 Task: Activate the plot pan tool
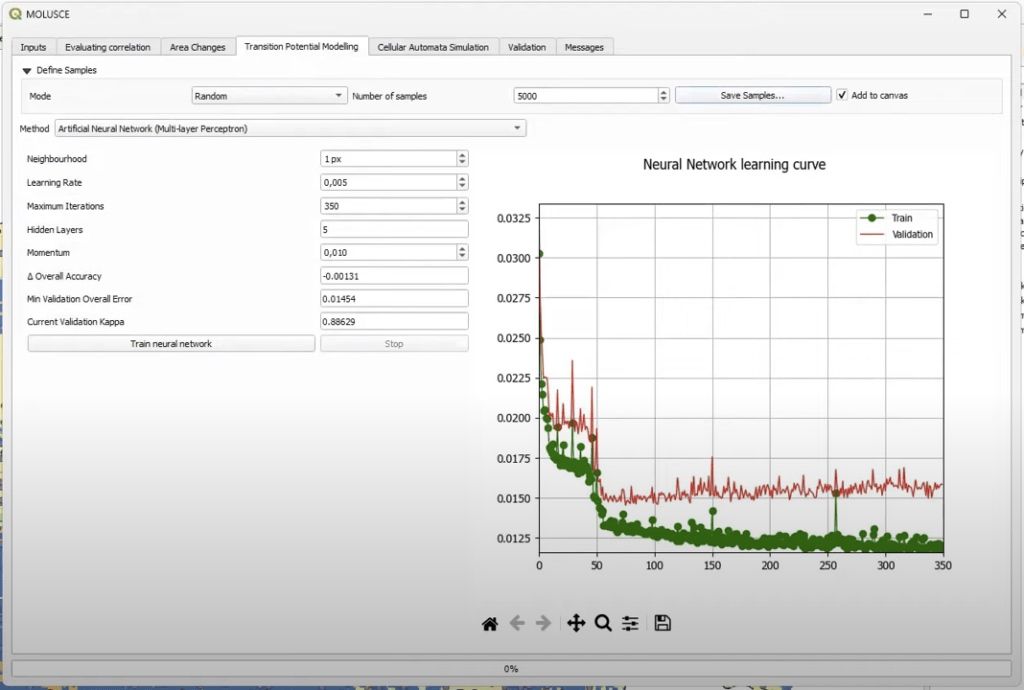coord(576,623)
